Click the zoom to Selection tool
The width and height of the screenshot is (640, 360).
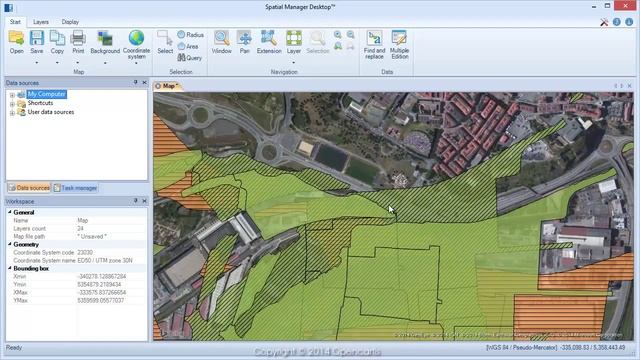[318, 42]
